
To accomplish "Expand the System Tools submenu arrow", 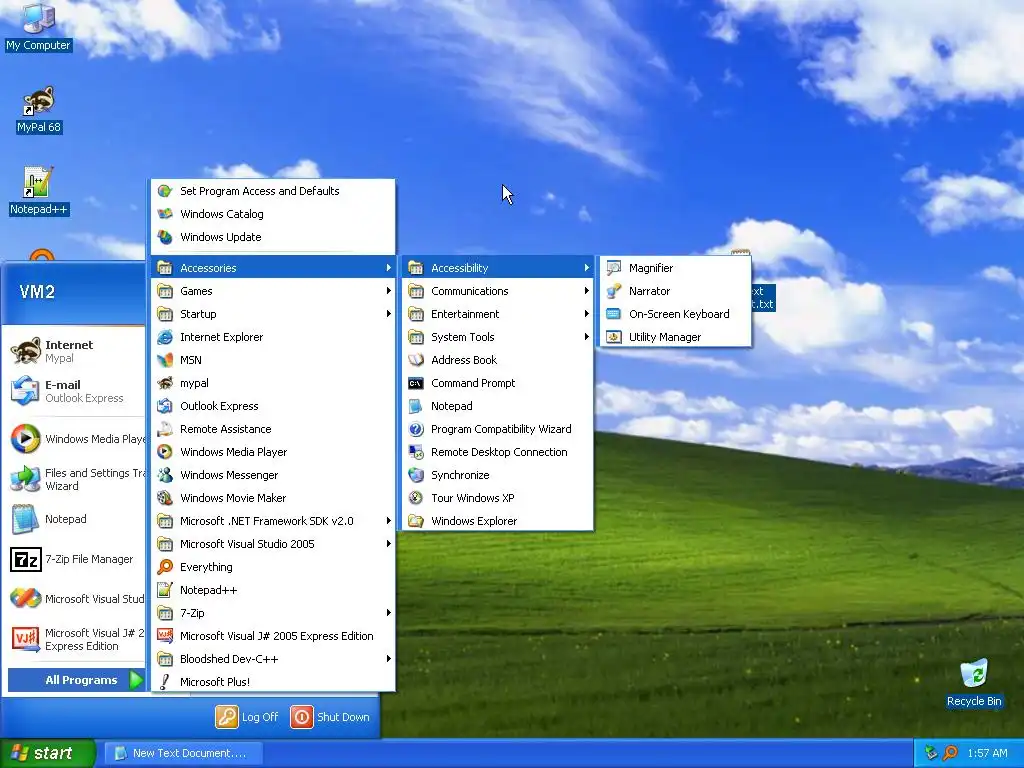I will coord(586,337).
